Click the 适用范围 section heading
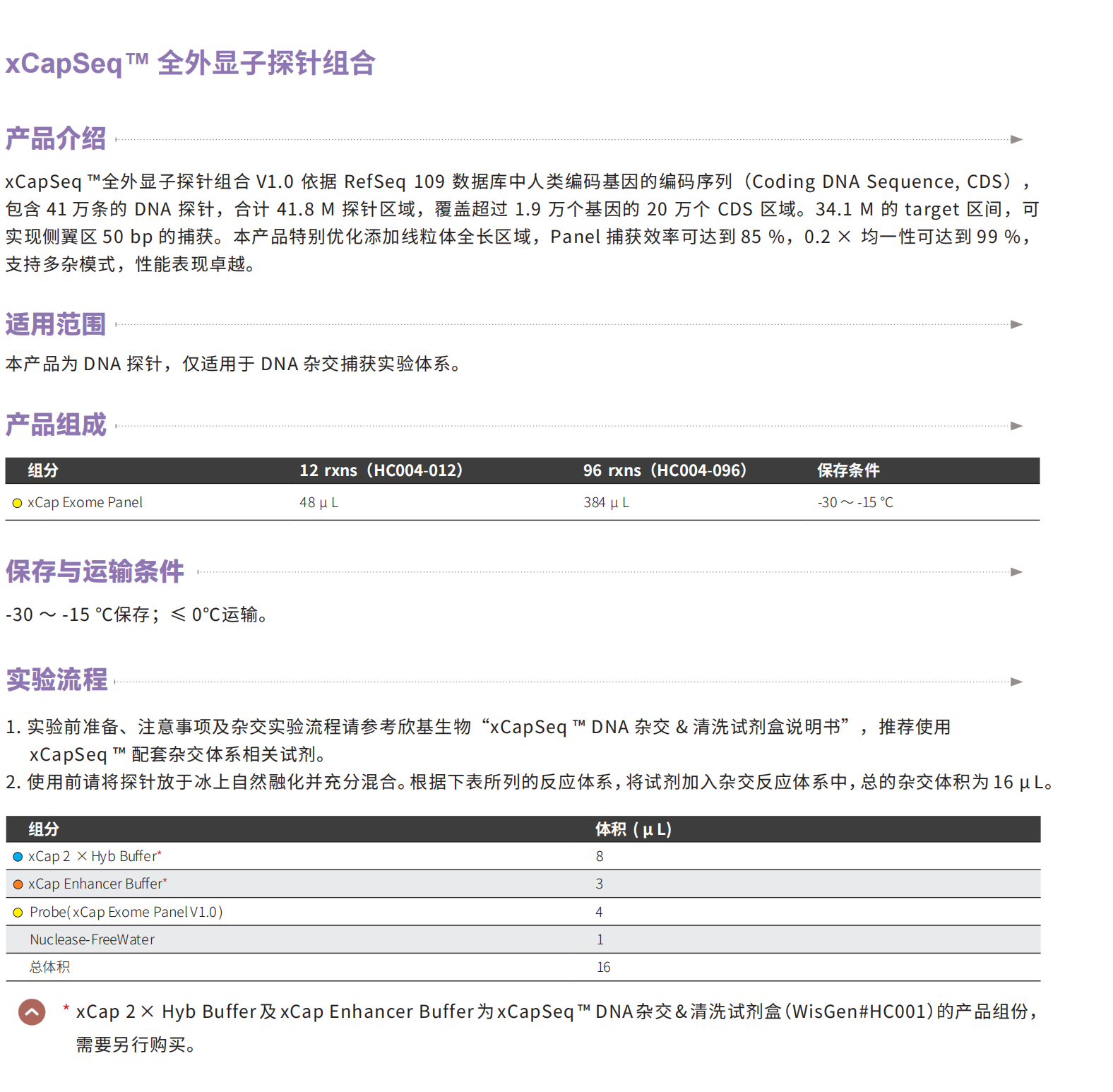 coord(56,324)
